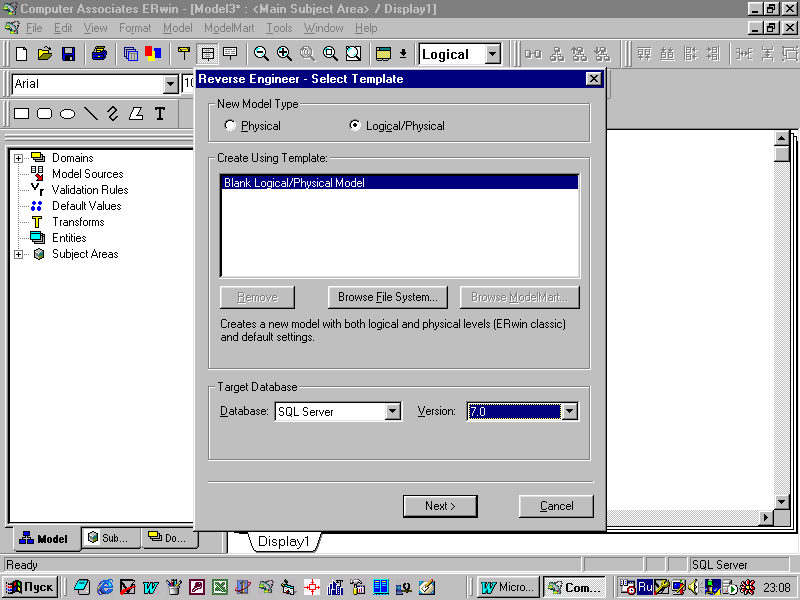Click the entity view toolbar icon

tap(184, 54)
